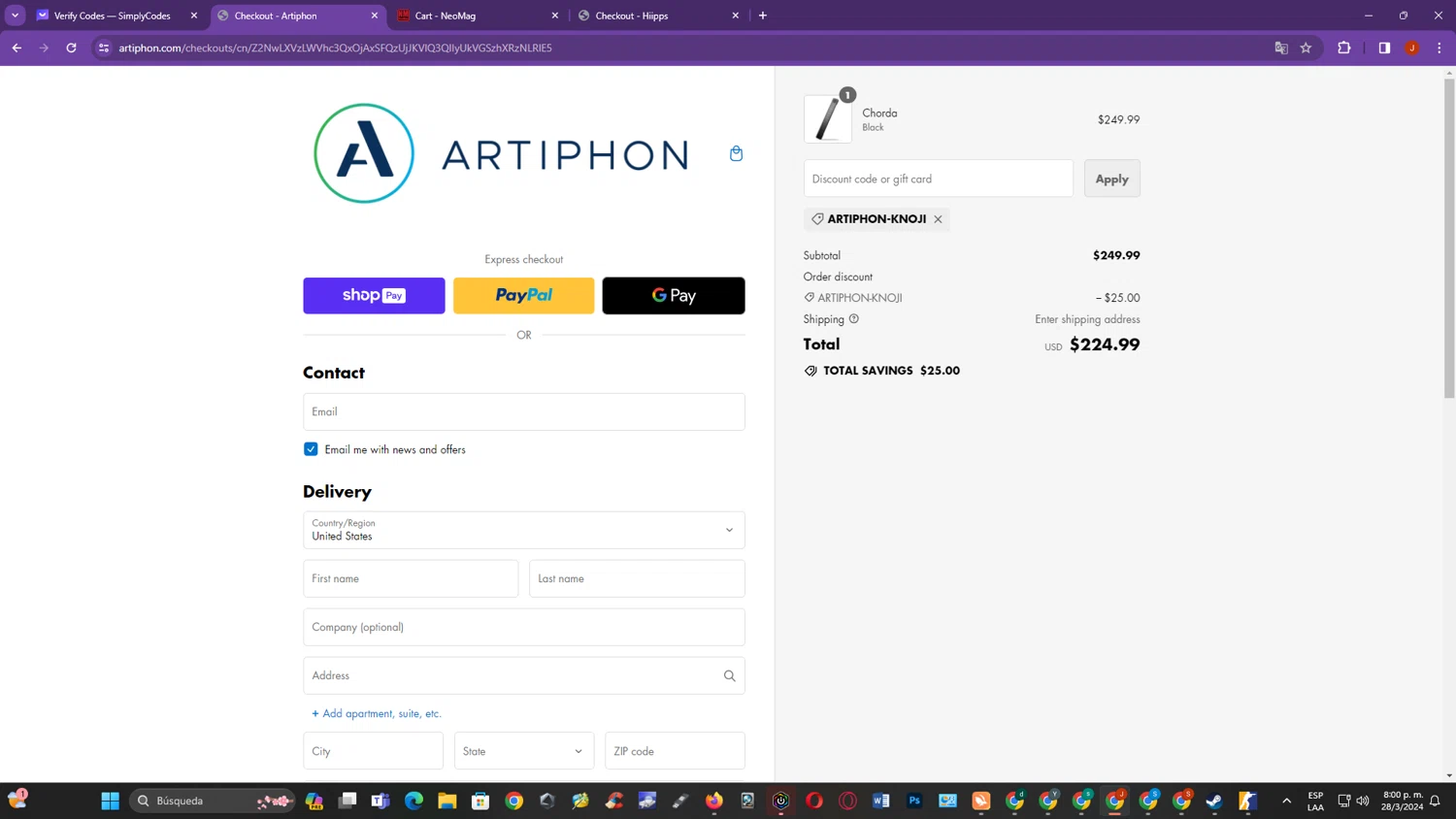Go back to previous page
This screenshot has width=1456, height=819.
tap(17, 48)
